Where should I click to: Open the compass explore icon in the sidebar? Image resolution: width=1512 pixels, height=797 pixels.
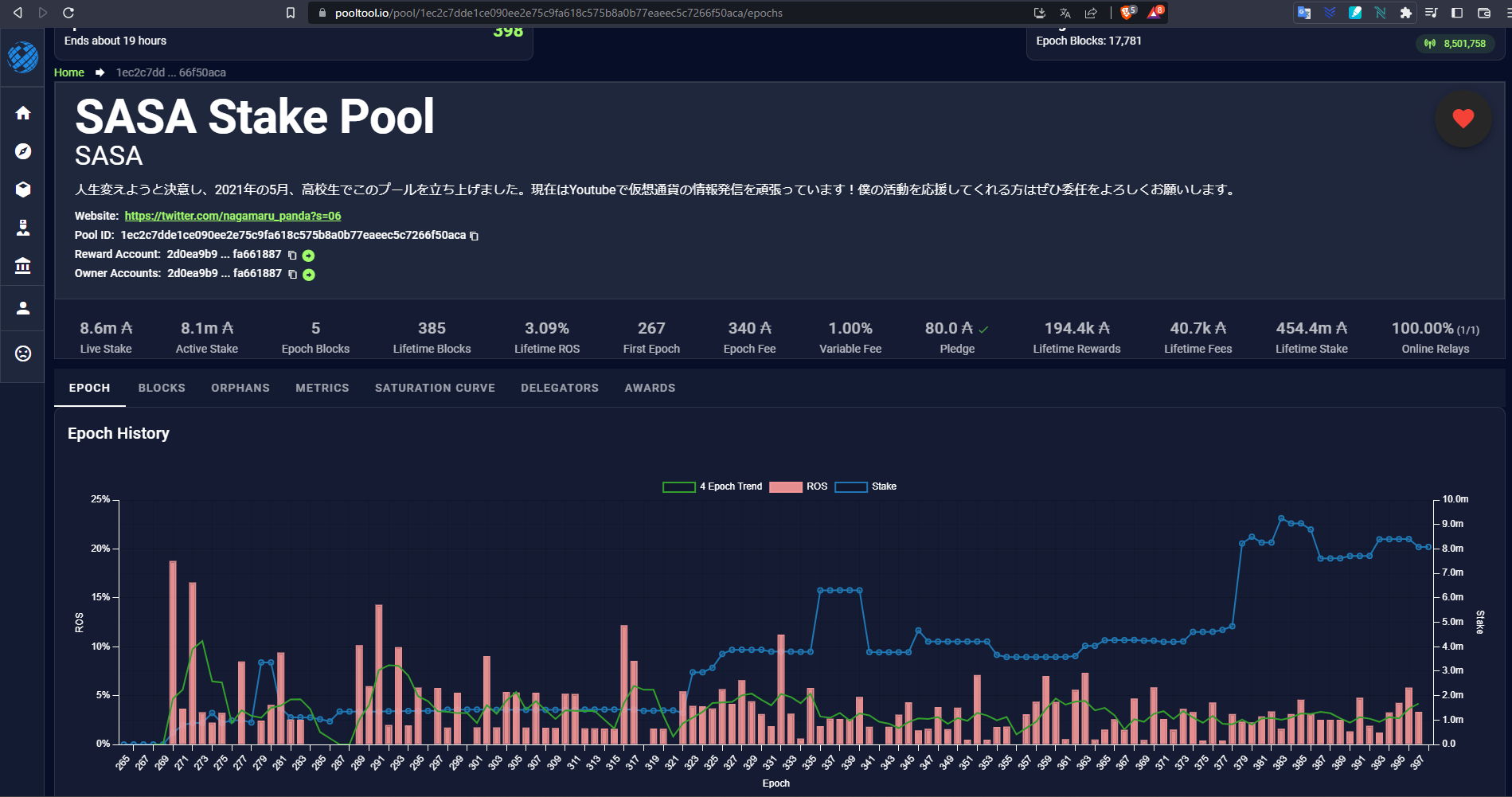[x=23, y=150]
